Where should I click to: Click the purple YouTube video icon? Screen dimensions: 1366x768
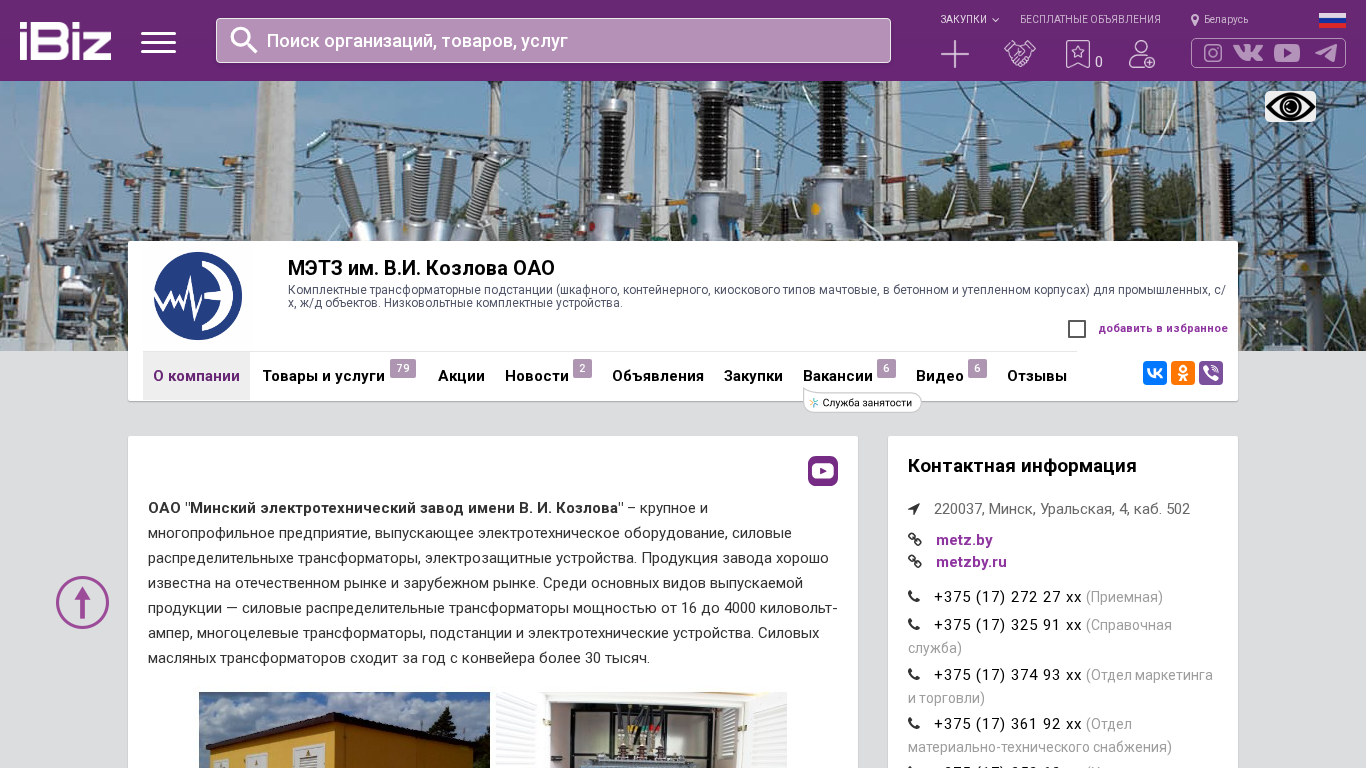(x=823, y=471)
